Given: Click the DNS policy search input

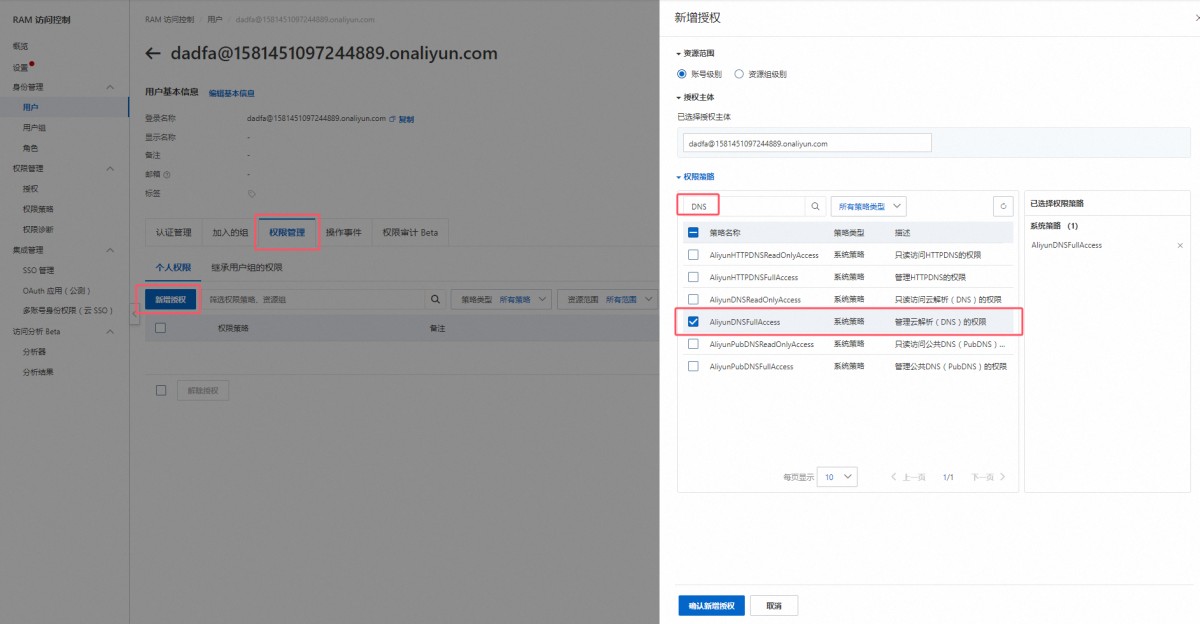Looking at the screenshot, I should 742,206.
